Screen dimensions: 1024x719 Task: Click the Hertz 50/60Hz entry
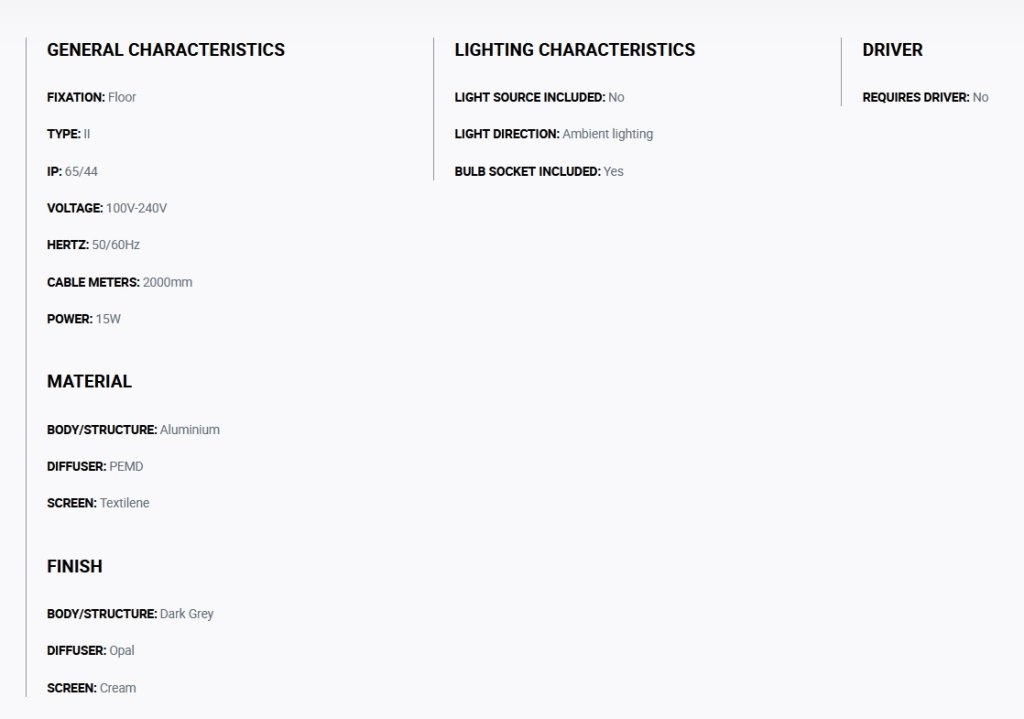93,245
